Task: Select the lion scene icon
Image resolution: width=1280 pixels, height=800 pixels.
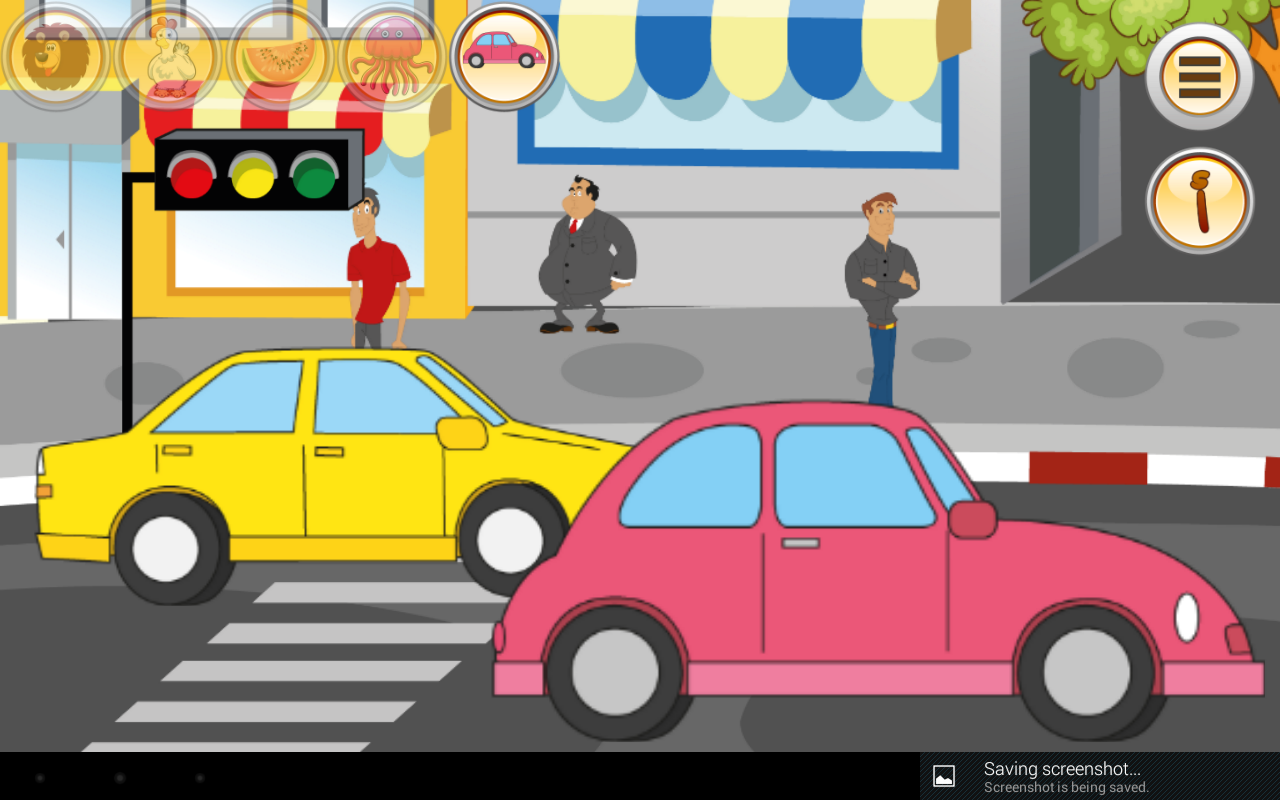Action: coord(55,57)
